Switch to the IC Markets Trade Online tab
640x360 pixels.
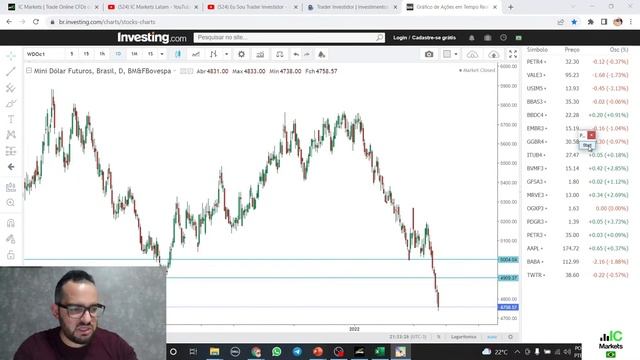pyautogui.click(x=52, y=7)
